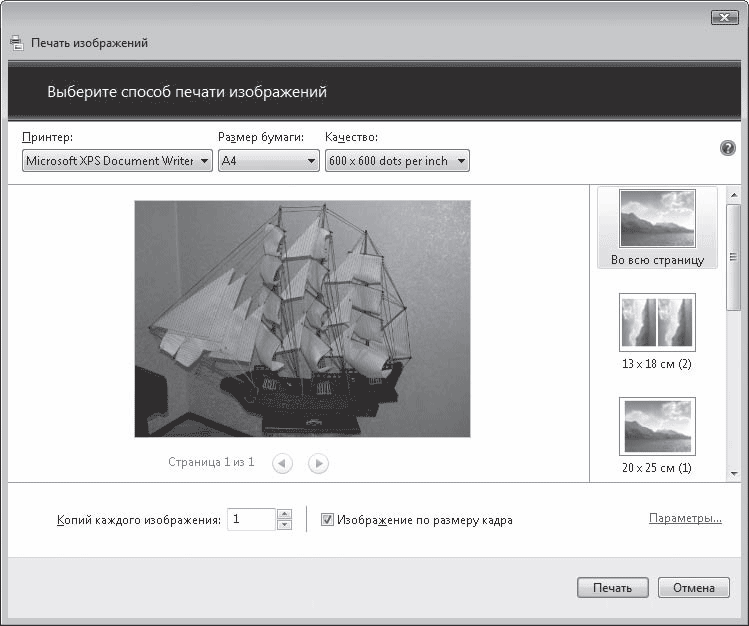Decrease copies with down spinner arrow
Image resolution: width=749 pixels, height=626 pixels.
(x=284, y=525)
